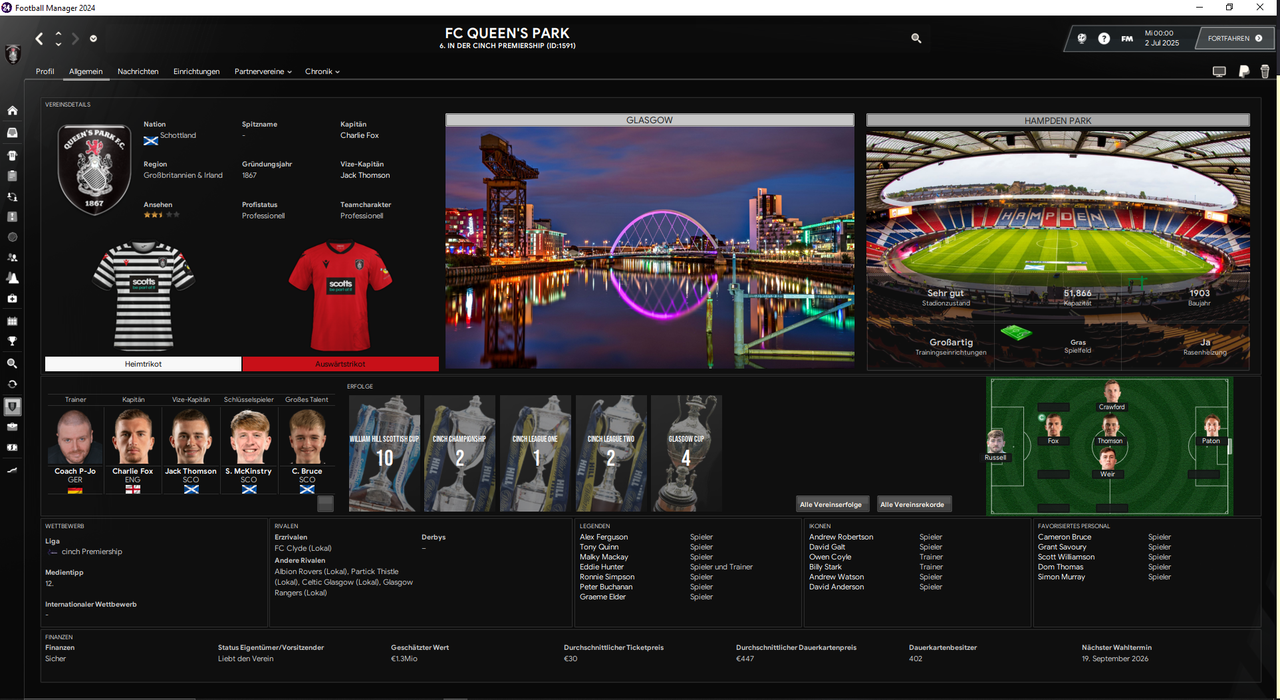
Task: Click FC Clyde (Lokal) arch-rival
Action: point(304,548)
